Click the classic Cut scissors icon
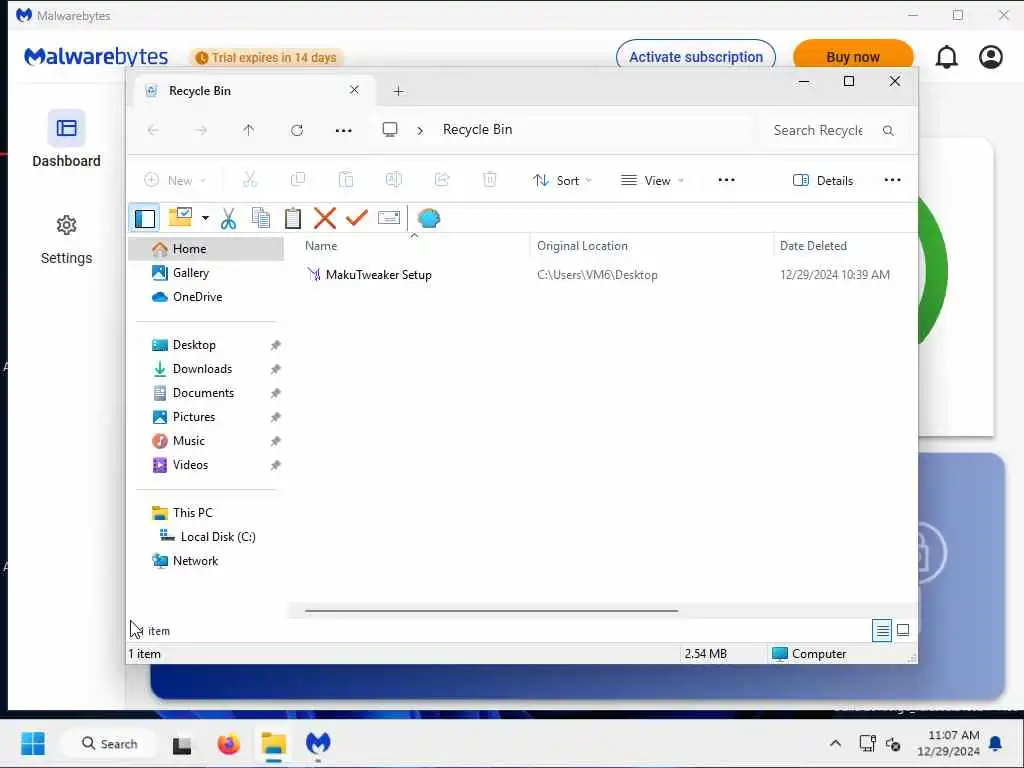 coord(229,218)
